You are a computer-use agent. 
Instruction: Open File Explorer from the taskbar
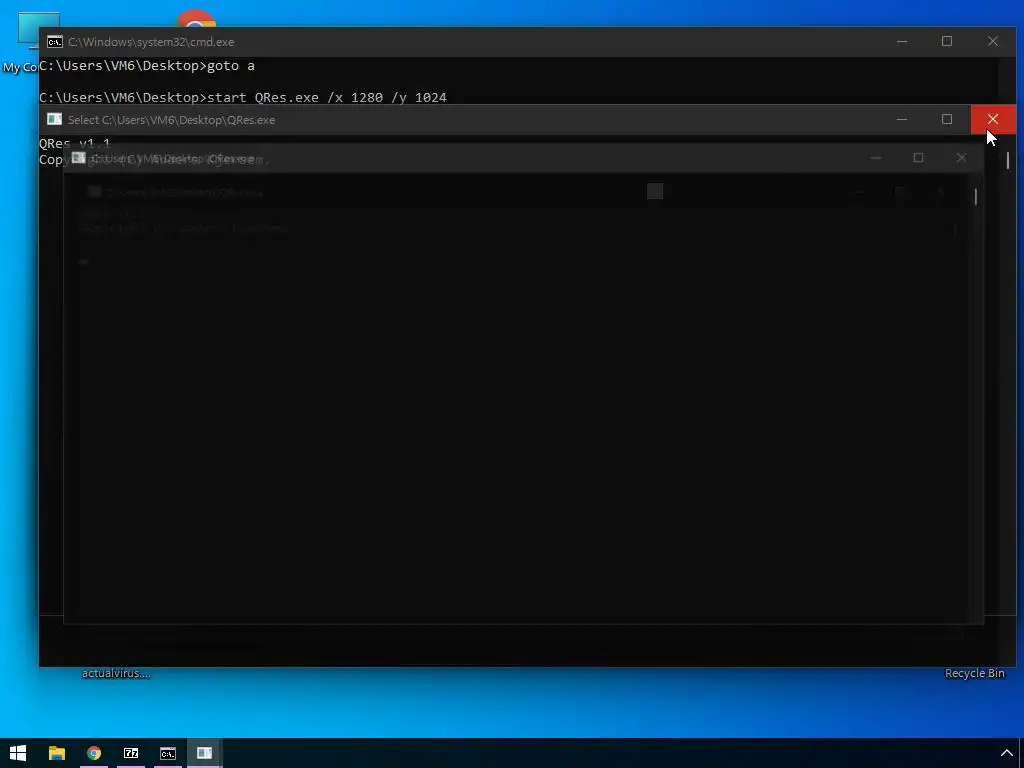click(x=57, y=753)
